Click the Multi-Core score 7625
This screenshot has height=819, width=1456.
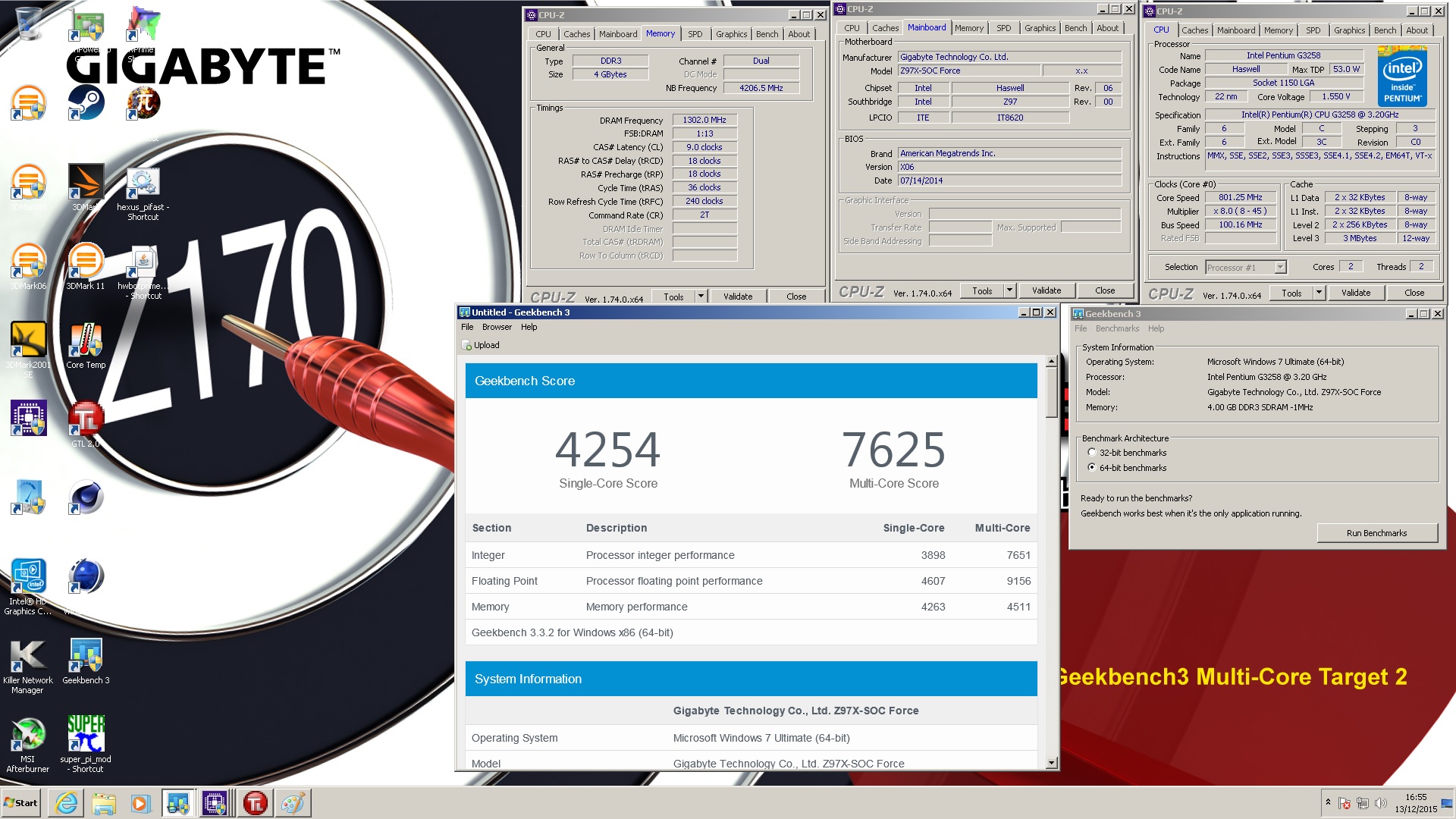click(893, 449)
